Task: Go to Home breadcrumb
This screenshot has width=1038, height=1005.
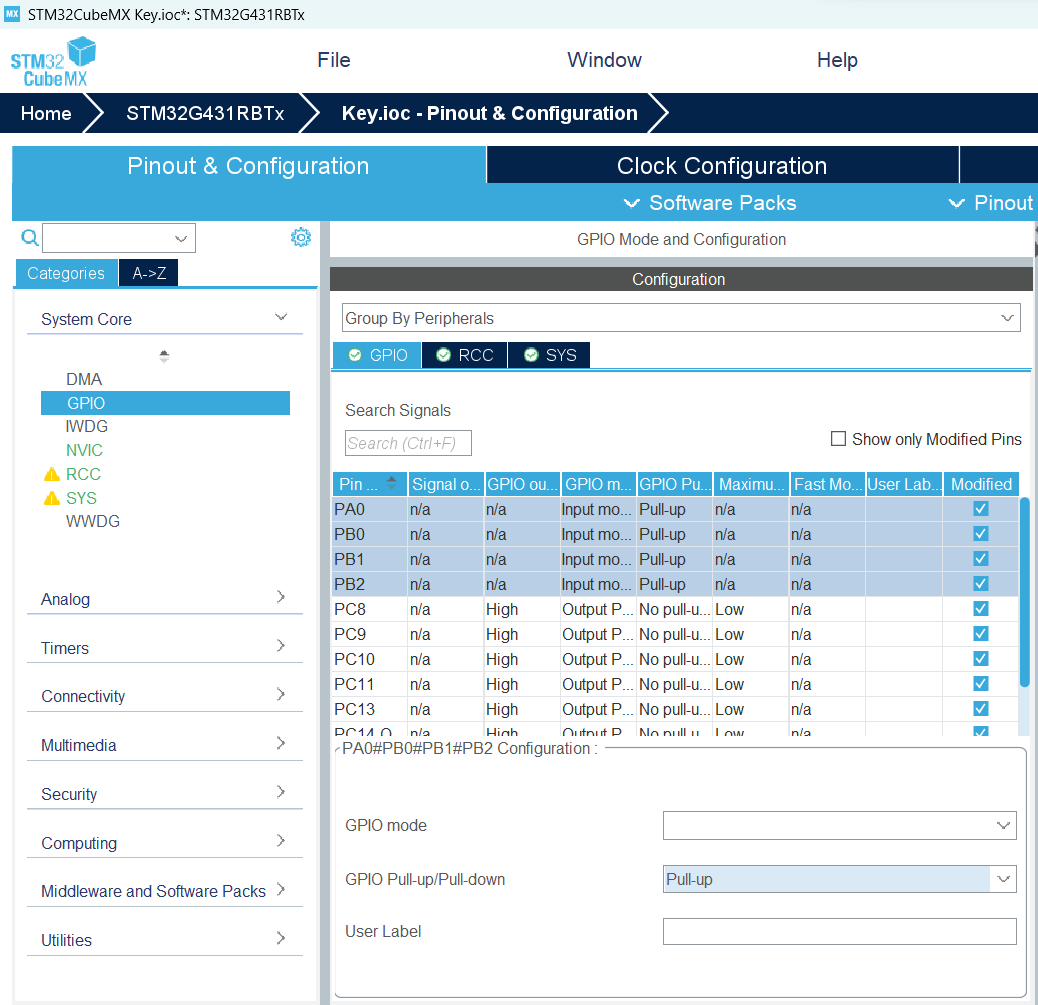Action: (x=46, y=113)
